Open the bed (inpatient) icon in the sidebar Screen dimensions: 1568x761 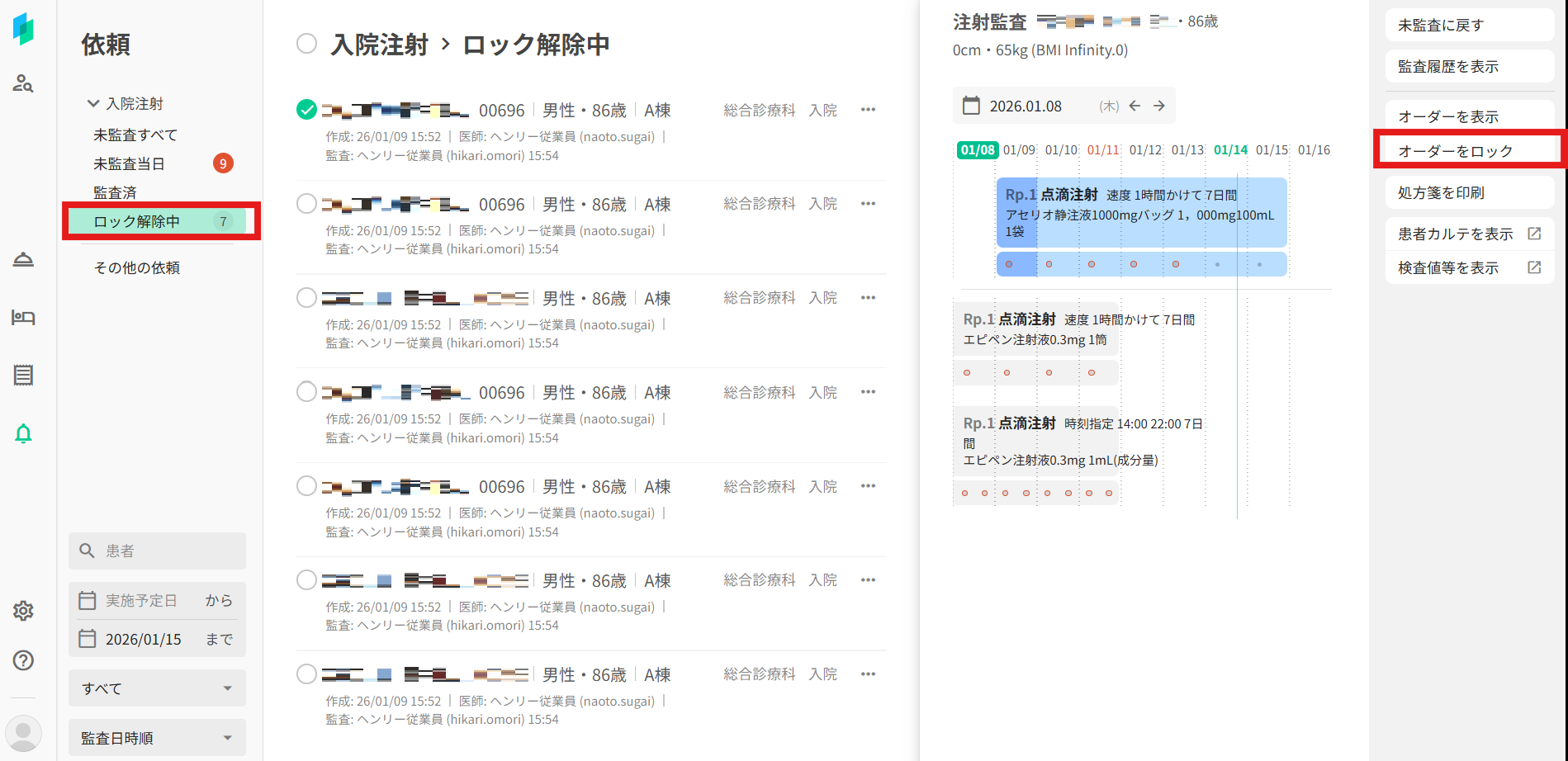coord(23,318)
